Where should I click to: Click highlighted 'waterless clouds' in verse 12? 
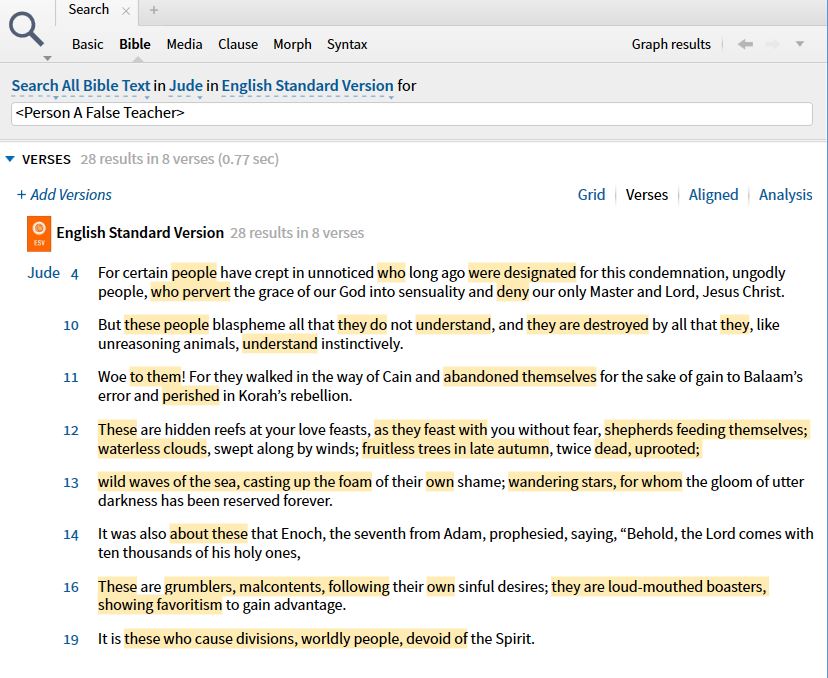coord(153,449)
